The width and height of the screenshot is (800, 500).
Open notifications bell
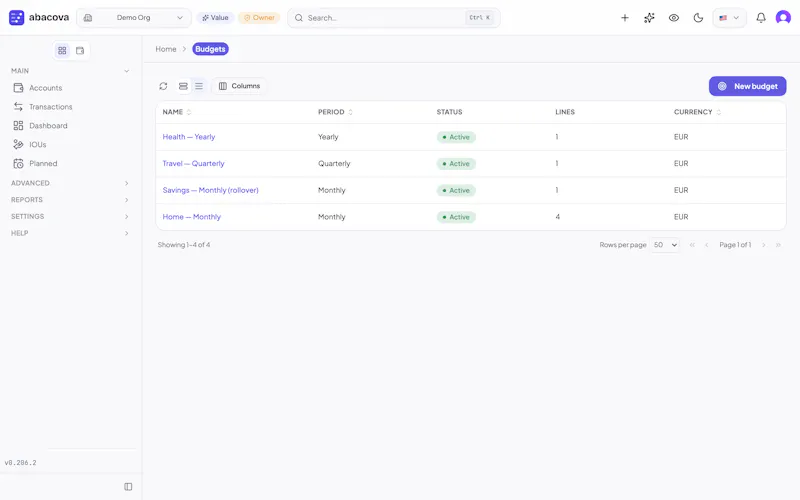[x=761, y=18]
